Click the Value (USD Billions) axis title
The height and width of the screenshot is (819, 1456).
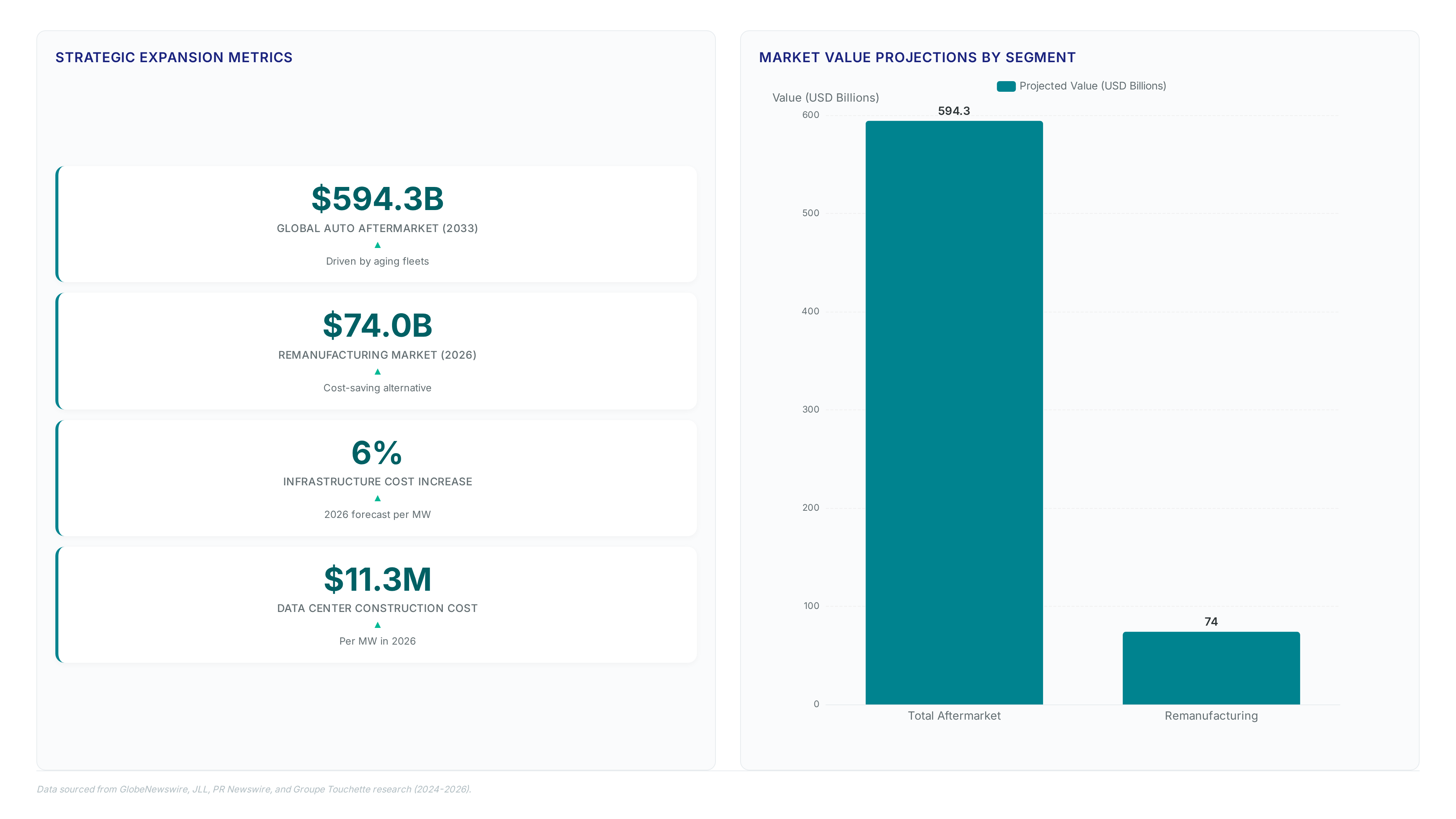[826, 98]
